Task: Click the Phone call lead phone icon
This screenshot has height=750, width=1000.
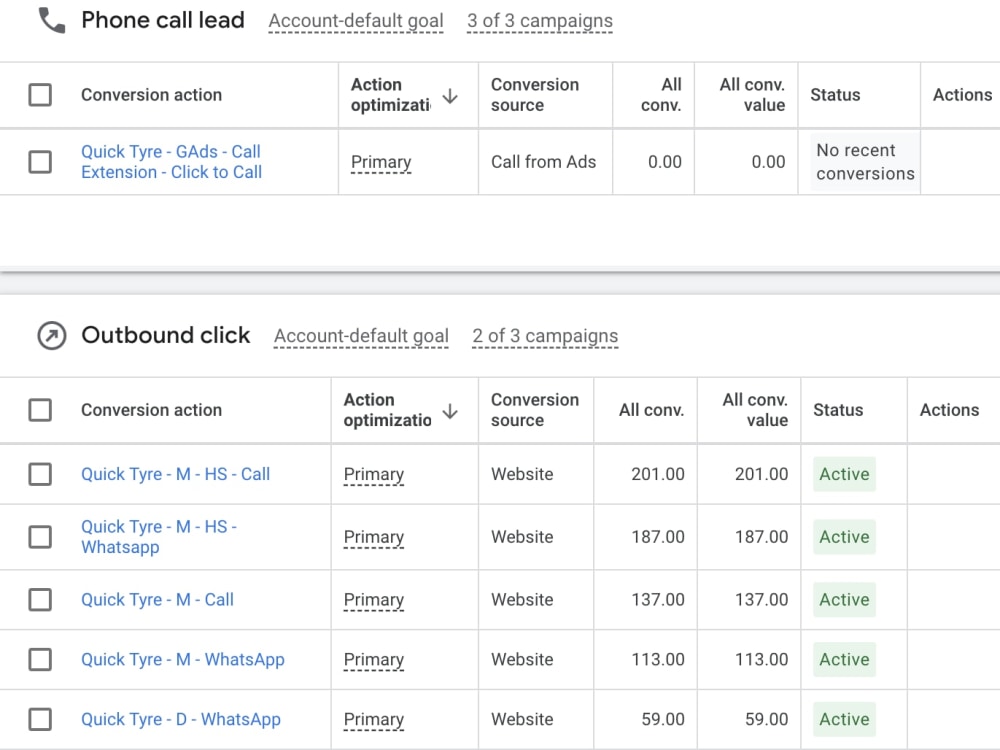Action: [x=52, y=20]
